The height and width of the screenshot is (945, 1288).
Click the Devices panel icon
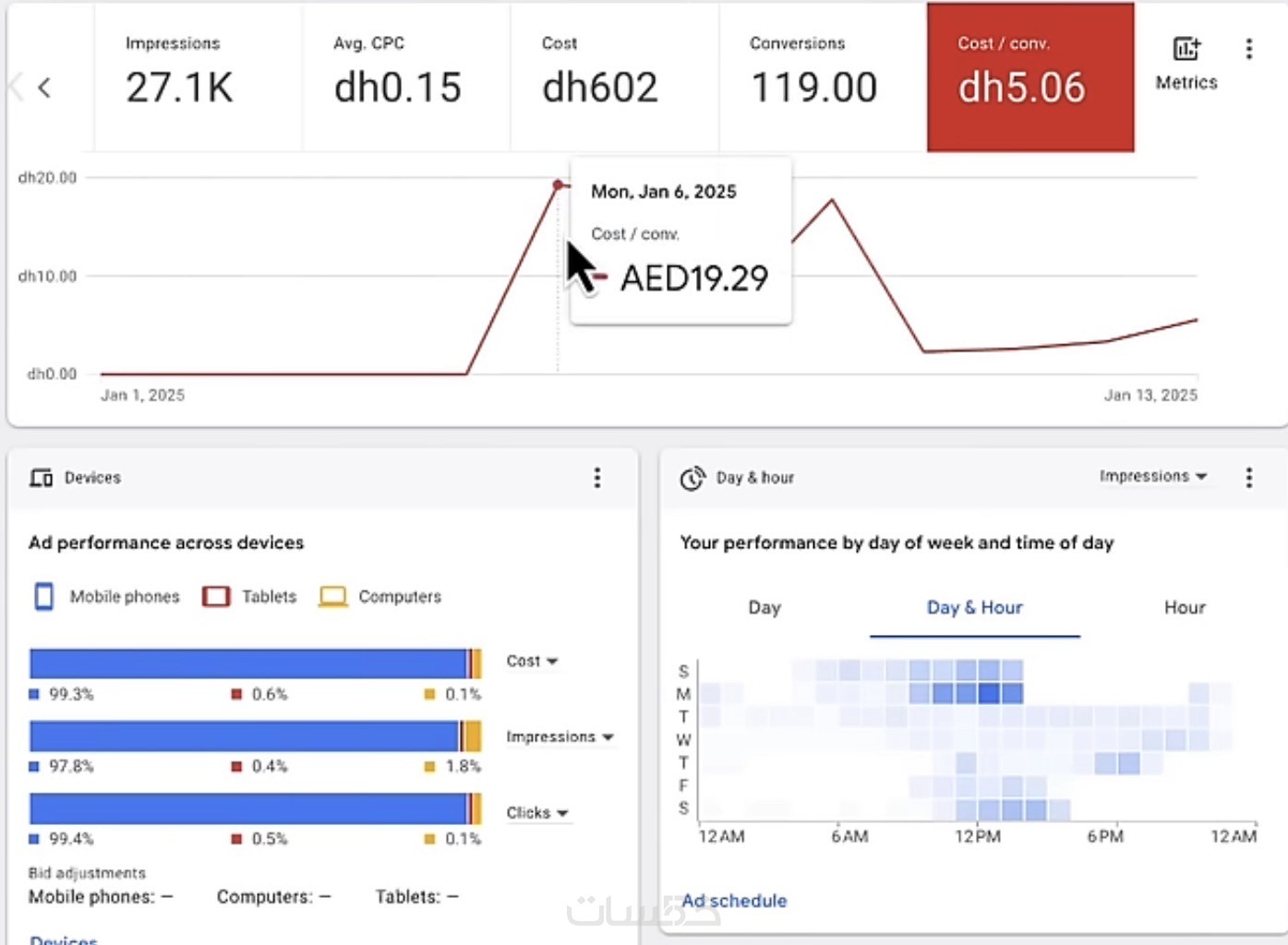(x=42, y=477)
